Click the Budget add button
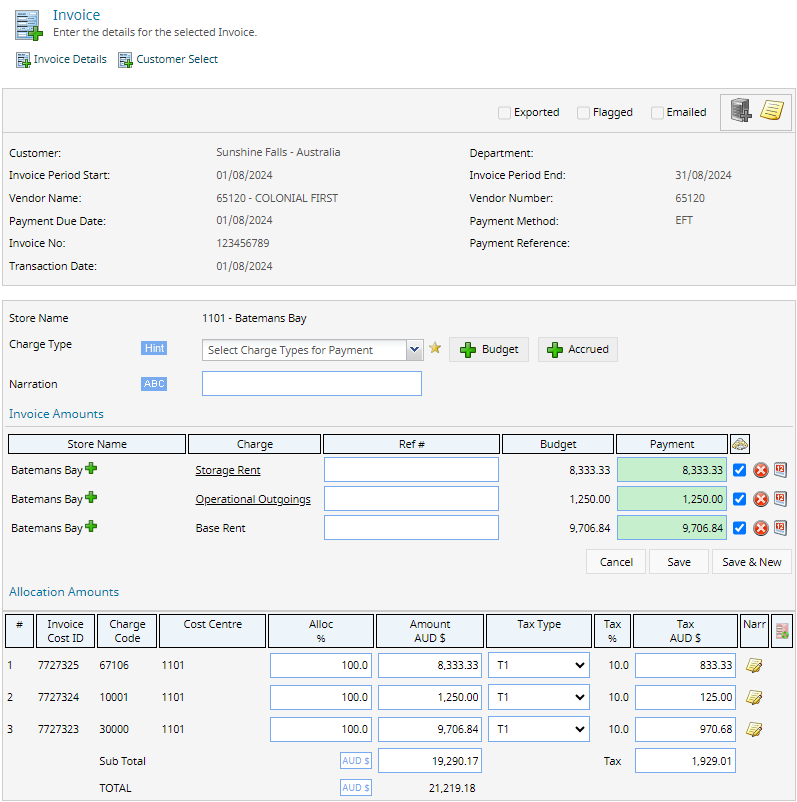This screenshot has width=797, height=802. click(x=489, y=349)
